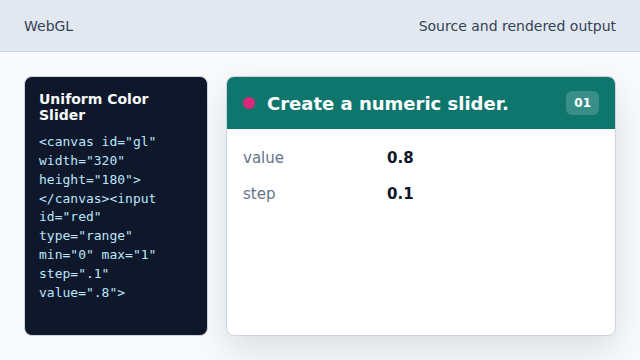Click the 0.8 value number
The width and height of the screenshot is (640, 360).
click(400, 158)
